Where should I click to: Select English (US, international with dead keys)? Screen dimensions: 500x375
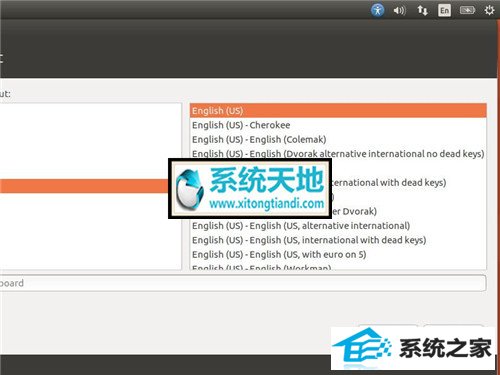[x=338, y=240]
